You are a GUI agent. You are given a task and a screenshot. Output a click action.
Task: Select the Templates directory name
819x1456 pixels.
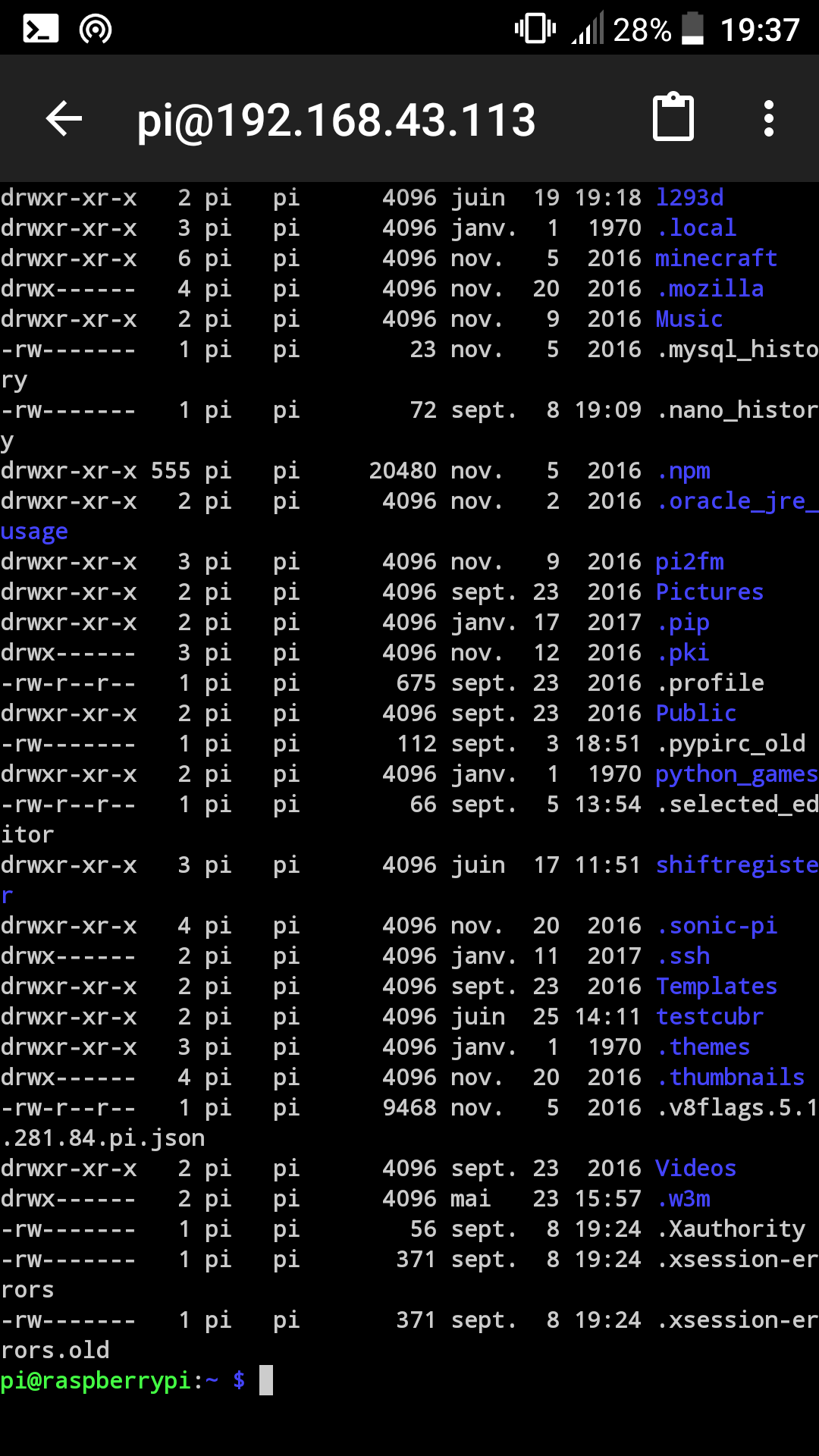(x=717, y=987)
